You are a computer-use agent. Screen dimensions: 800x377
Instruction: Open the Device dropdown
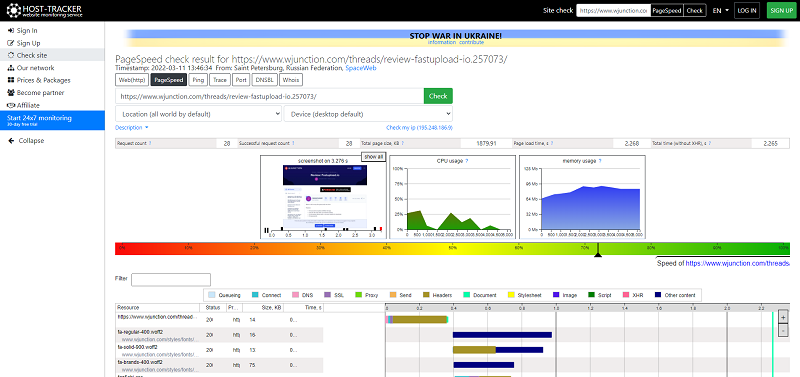pos(368,114)
